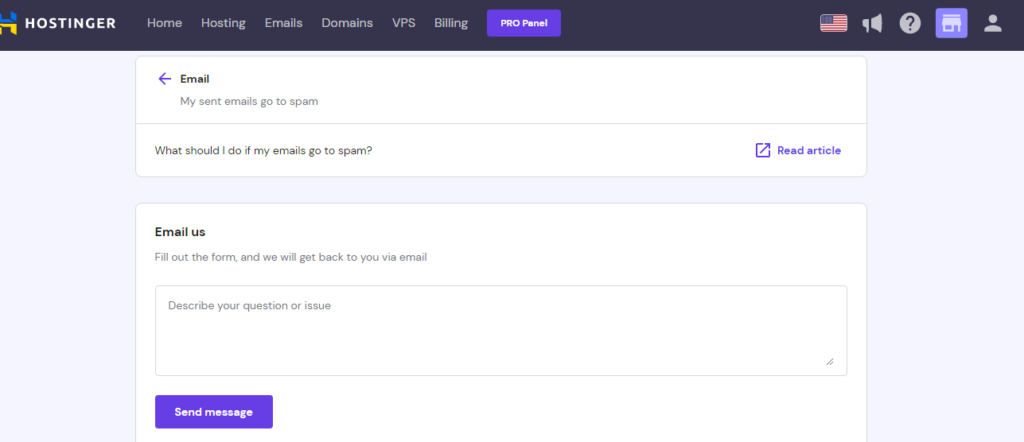Open the store marketplace icon
This screenshot has width=1024, height=442.
click(x=951, y=23)
